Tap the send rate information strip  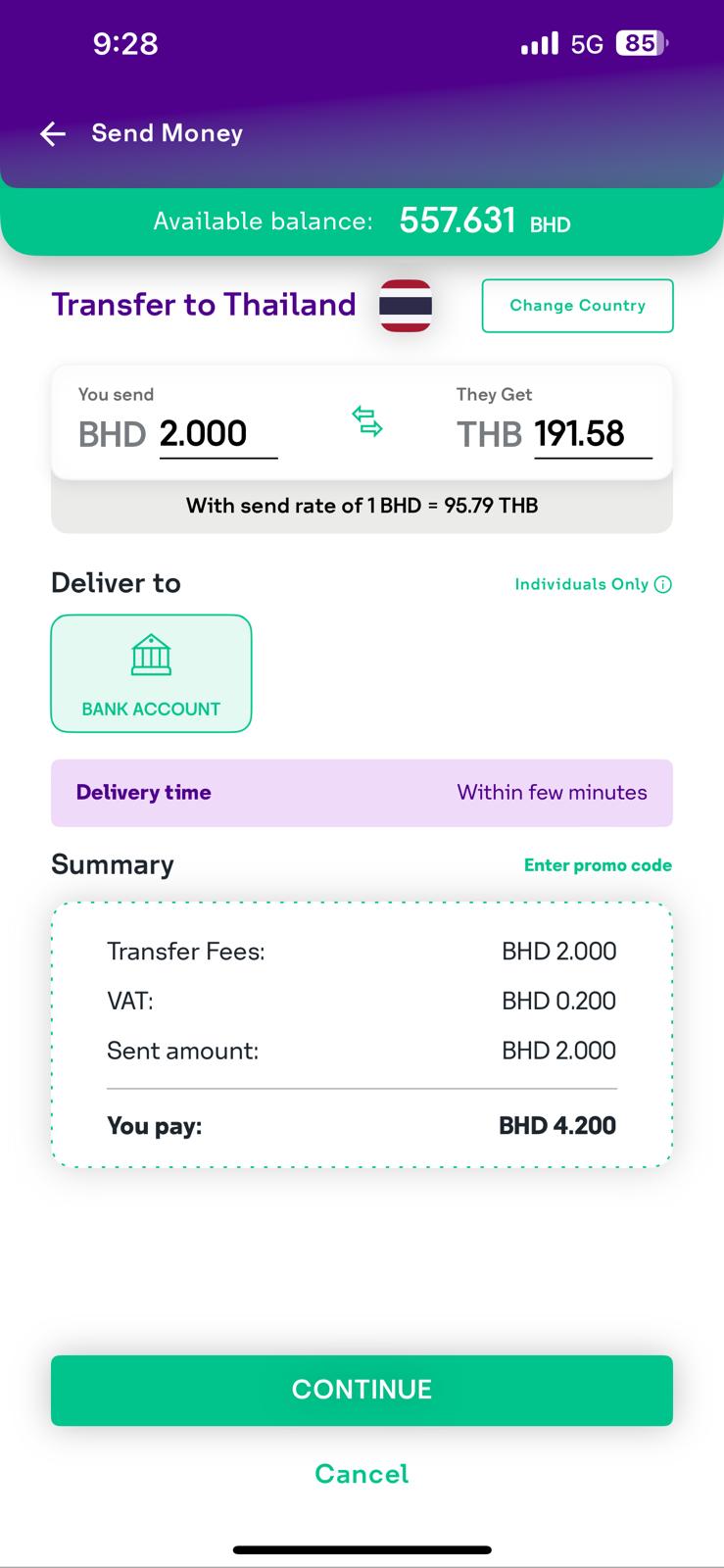[x=362, y=506]
